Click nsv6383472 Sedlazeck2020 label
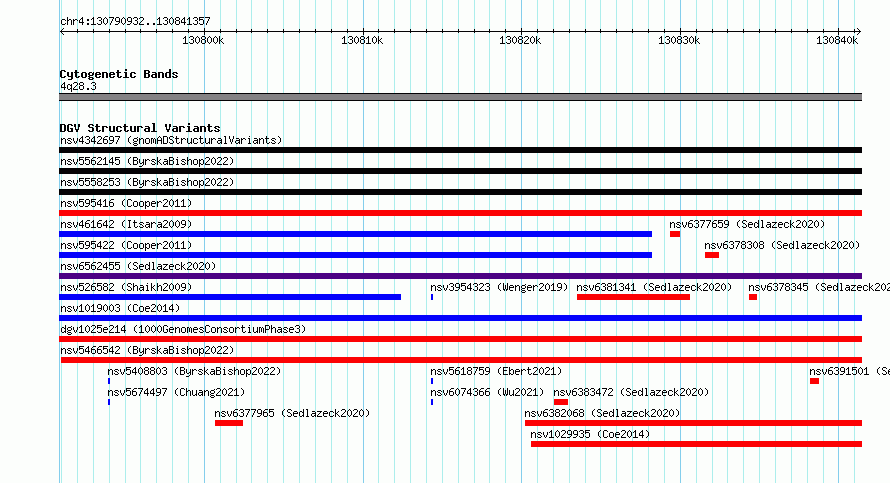Image resolution: width=890 pixels, height=483 pixels. coord(631,392)
